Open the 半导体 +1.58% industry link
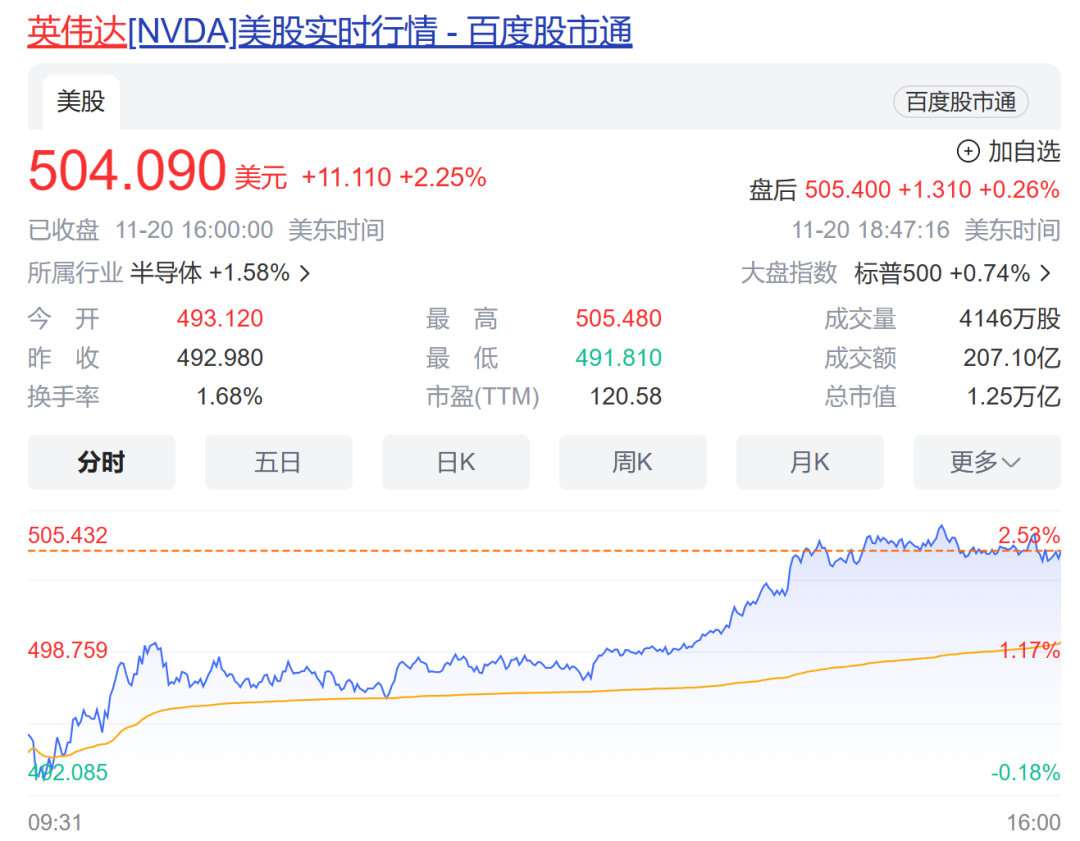The image size is (1080, 841). click(209, 273)
